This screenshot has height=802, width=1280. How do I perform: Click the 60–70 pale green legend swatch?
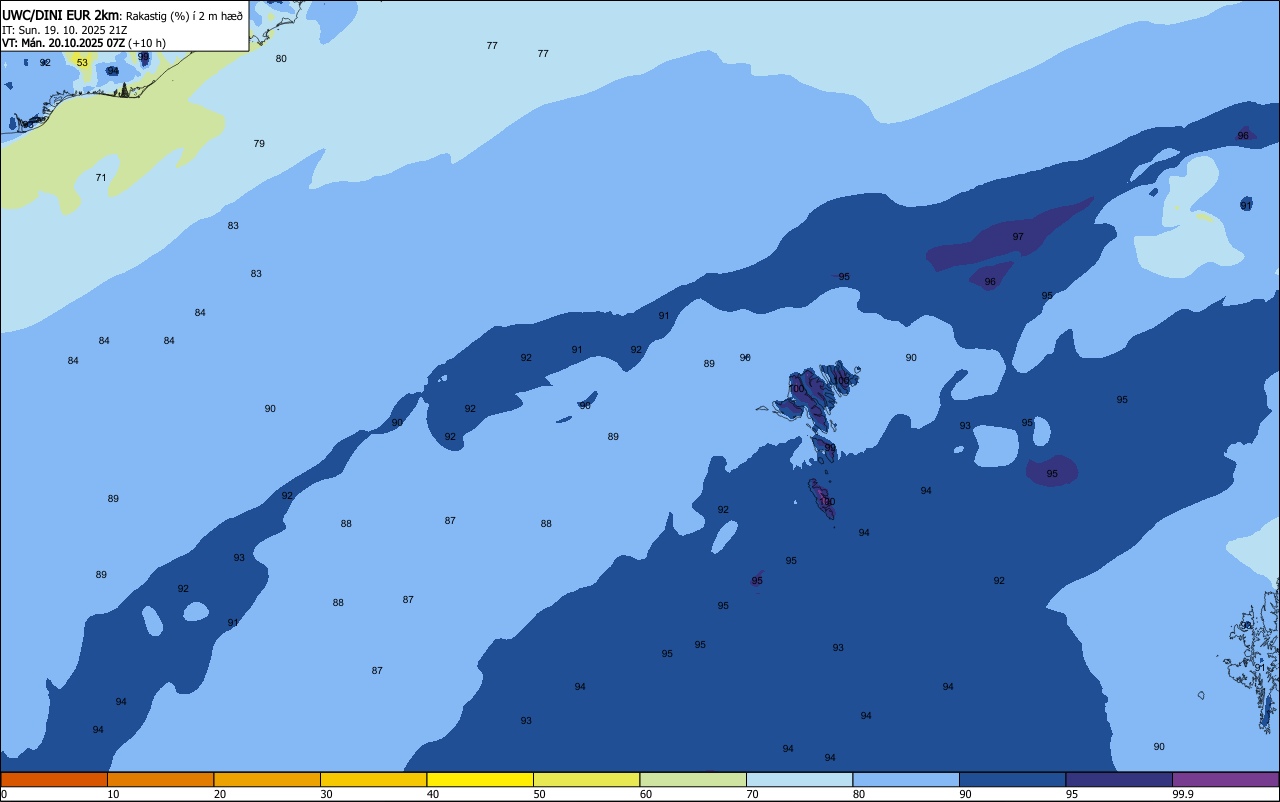click(693, 779)
